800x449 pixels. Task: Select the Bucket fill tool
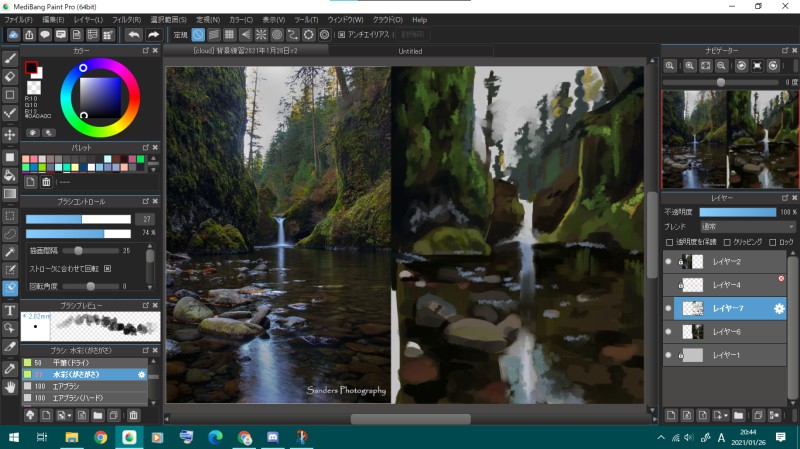[x=10, y=176]
